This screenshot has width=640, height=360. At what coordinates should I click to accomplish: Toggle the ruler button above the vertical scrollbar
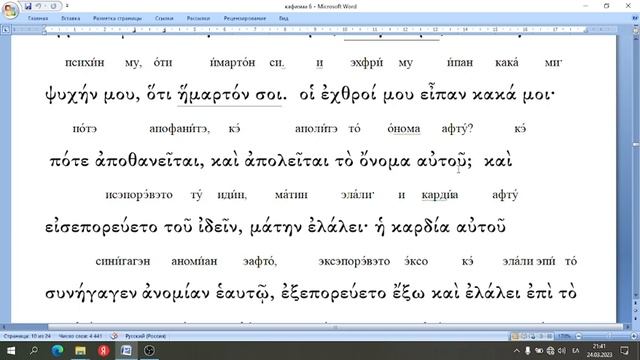click(x=636, y=30)
